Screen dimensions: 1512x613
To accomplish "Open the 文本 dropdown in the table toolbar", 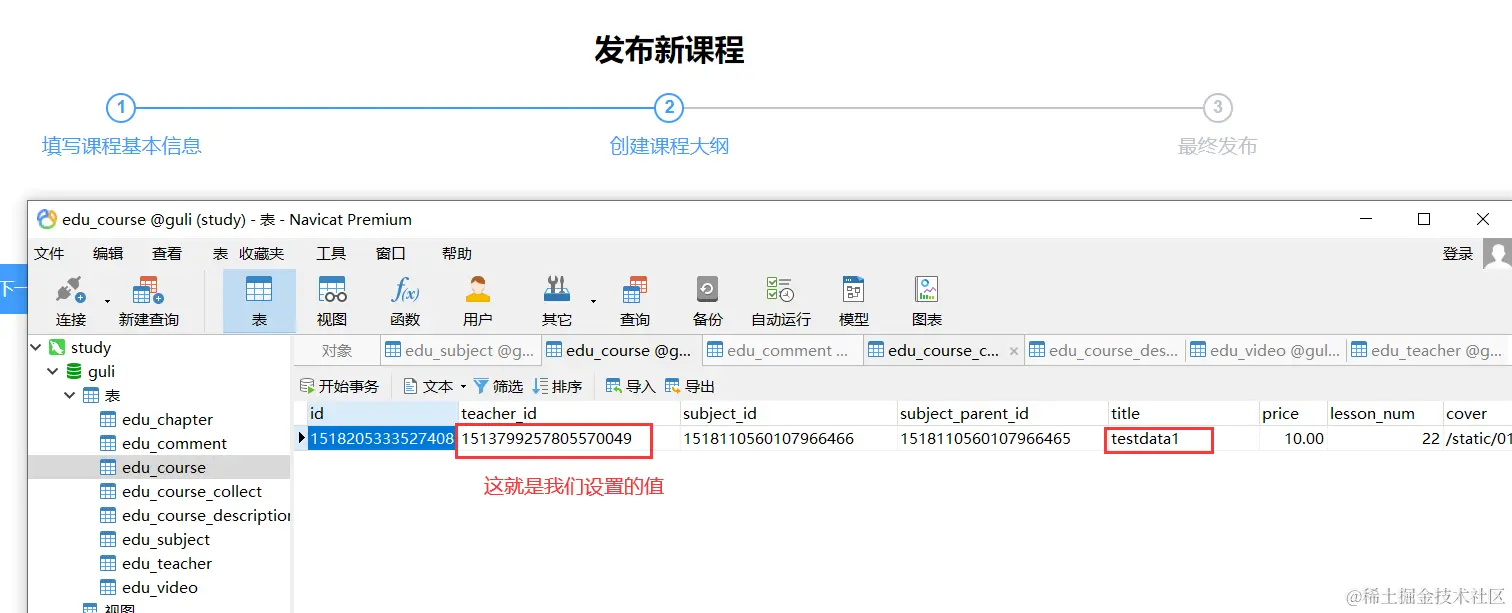I will tap(463, 386).
